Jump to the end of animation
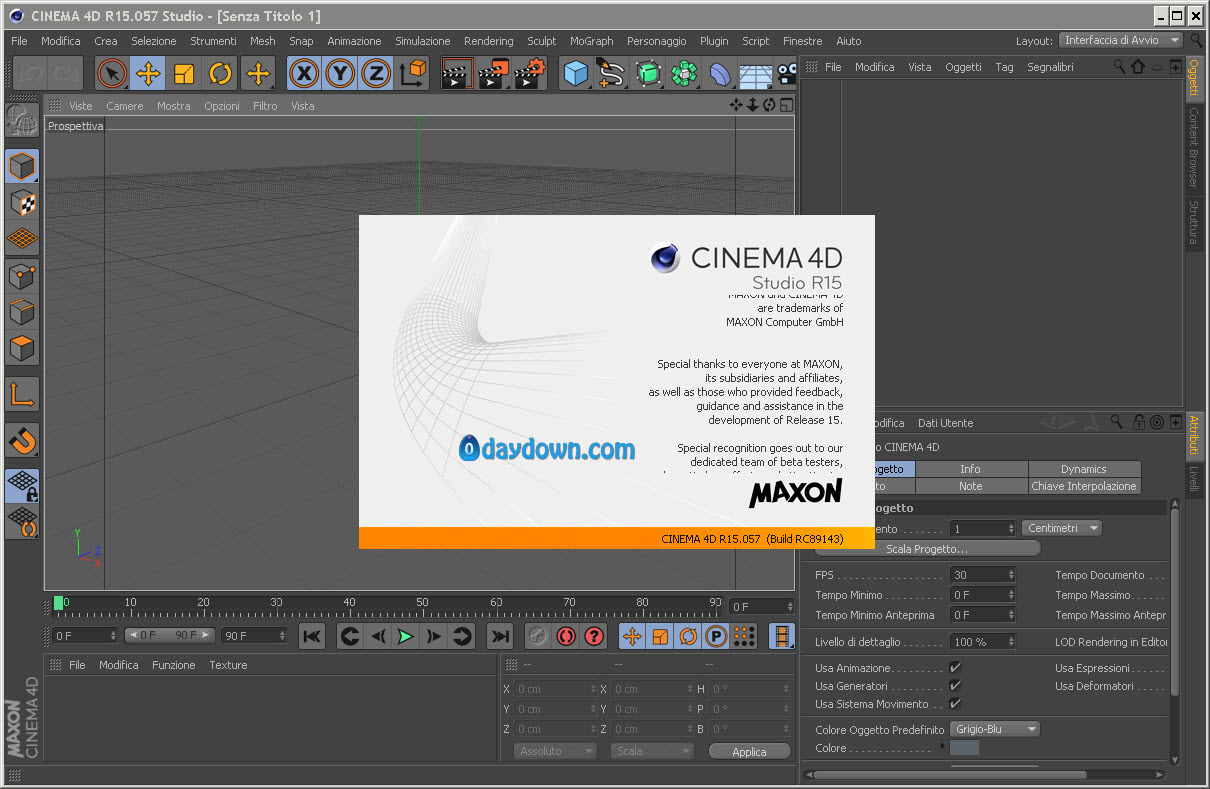 [x=499, y=636]
